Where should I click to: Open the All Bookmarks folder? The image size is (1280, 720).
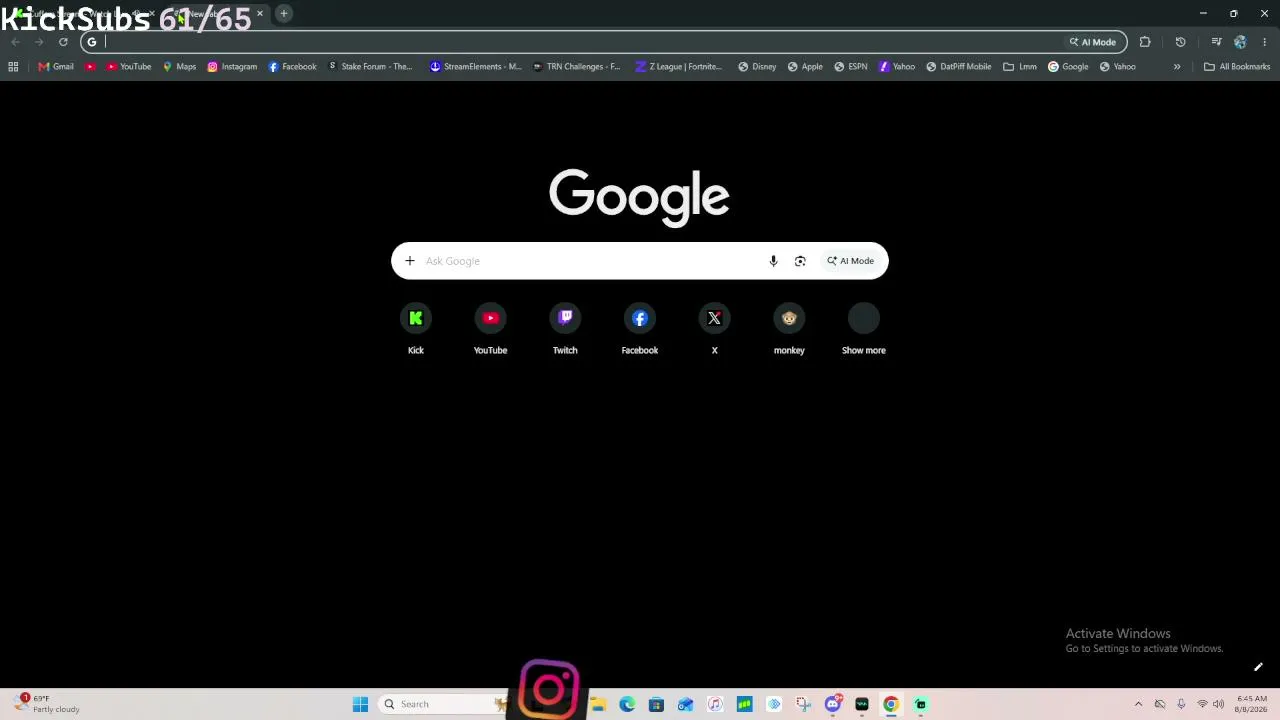coord(1237,66)
